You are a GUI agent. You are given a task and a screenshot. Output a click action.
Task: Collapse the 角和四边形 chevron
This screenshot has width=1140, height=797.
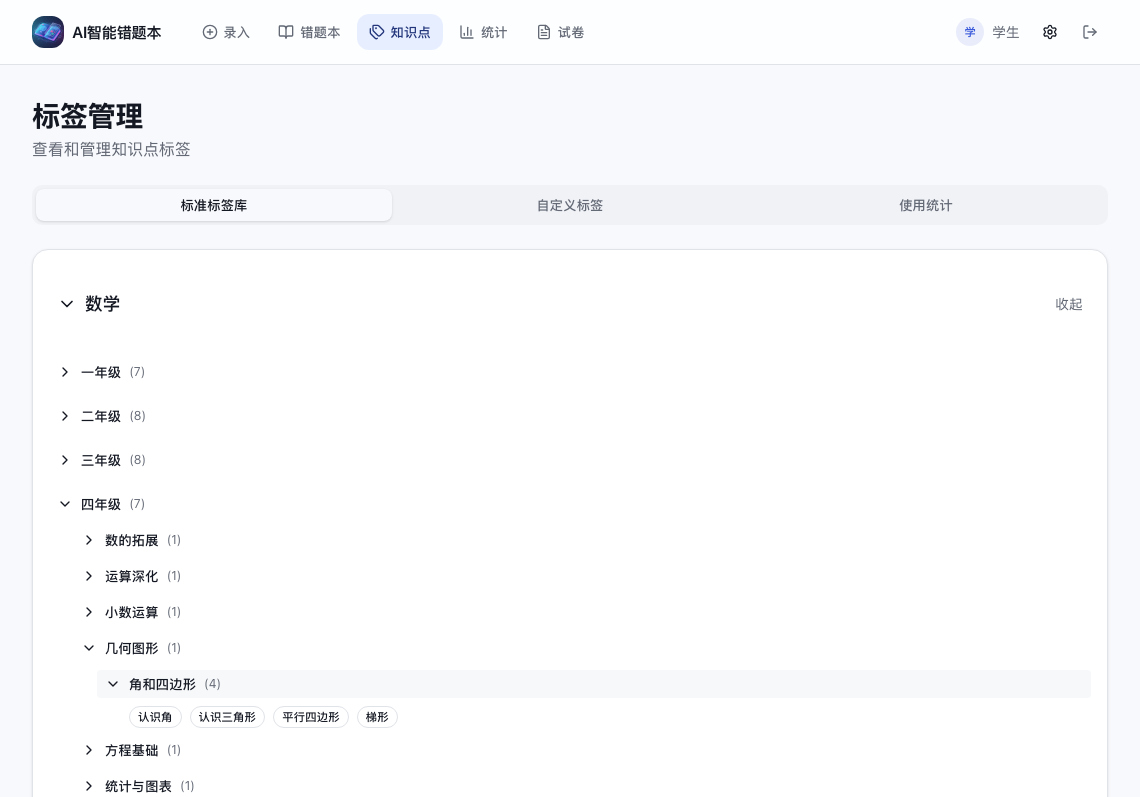(113, 684)
